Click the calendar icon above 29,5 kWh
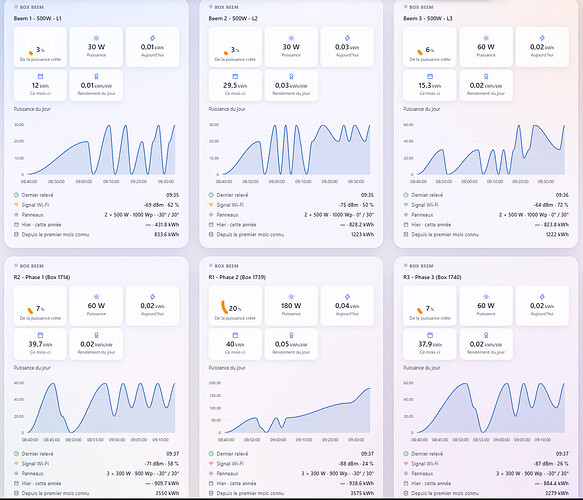This screenshot has height=500, width=583. 235,76
